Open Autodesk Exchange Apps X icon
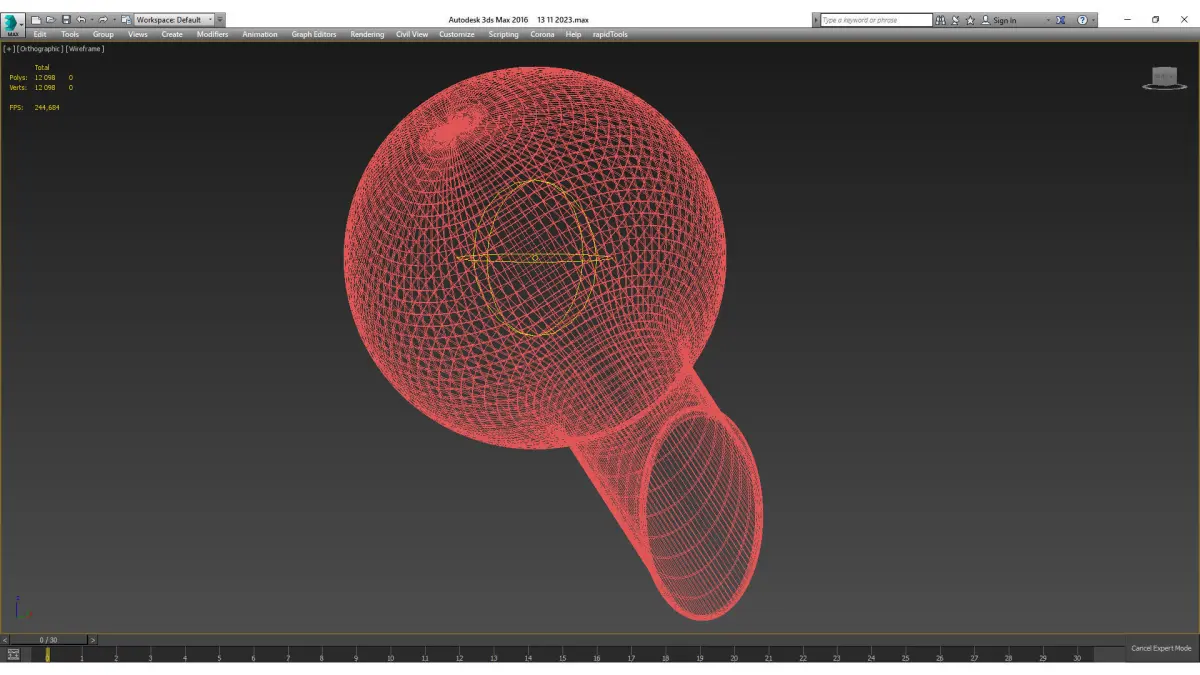This screenshot has height=675, width=1200. pos(1061,20)
